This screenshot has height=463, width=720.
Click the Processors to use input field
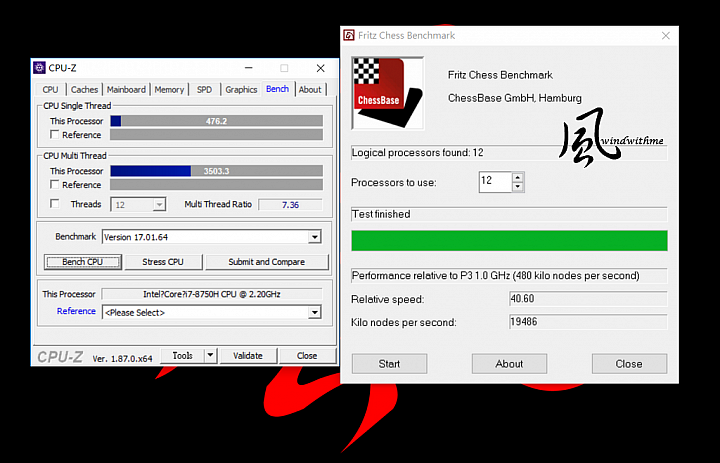pyautogui.click(x=495, y=182)
